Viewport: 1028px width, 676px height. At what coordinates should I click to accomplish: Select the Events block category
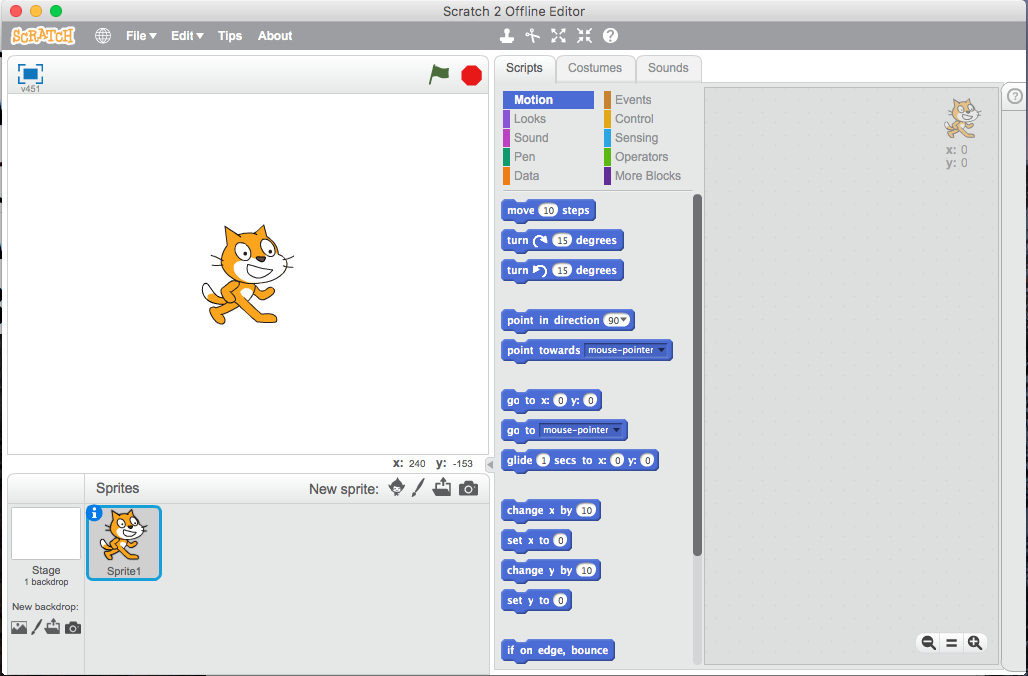[633, 100]
